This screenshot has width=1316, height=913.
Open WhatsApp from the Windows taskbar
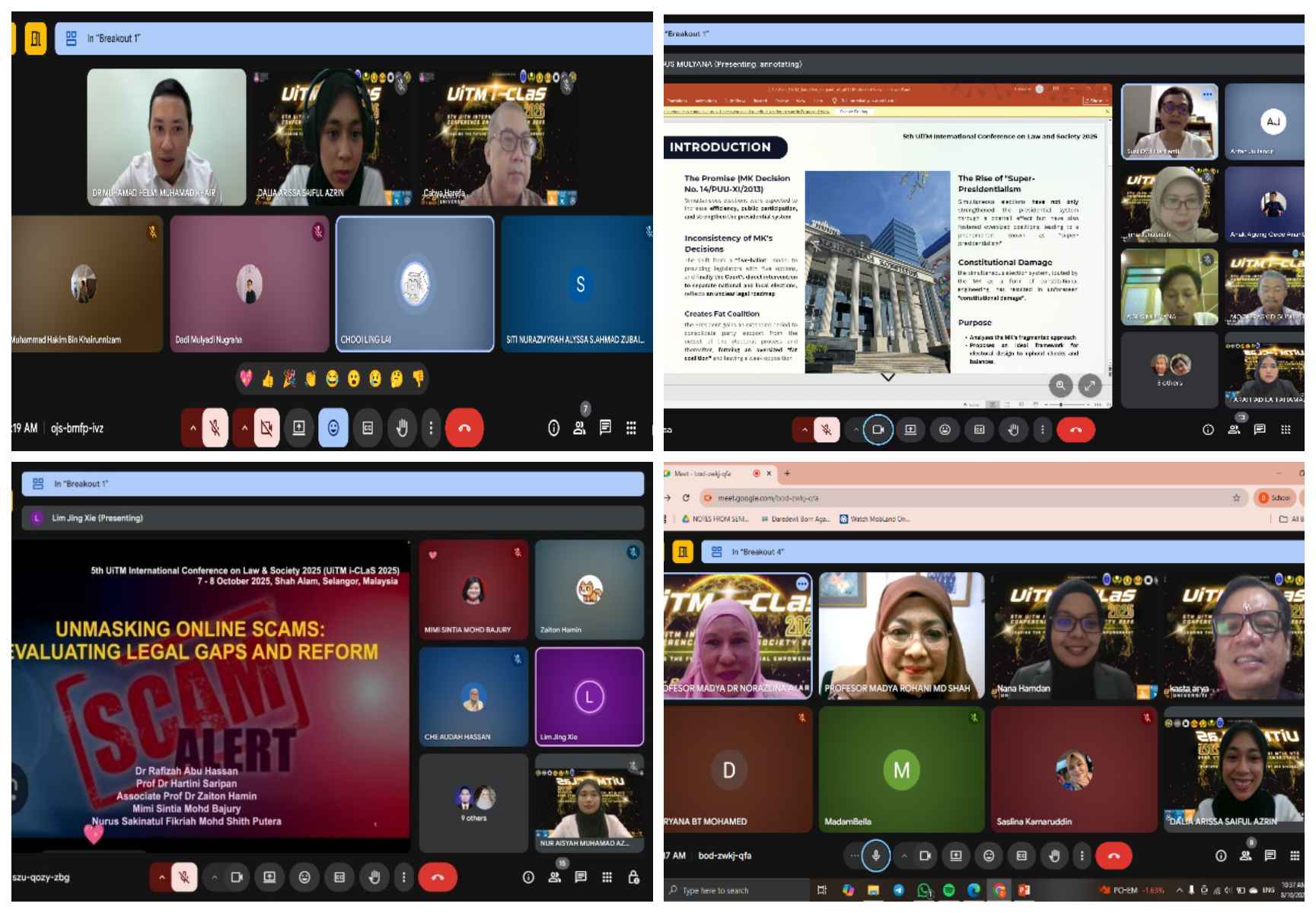tap(924, 889)
